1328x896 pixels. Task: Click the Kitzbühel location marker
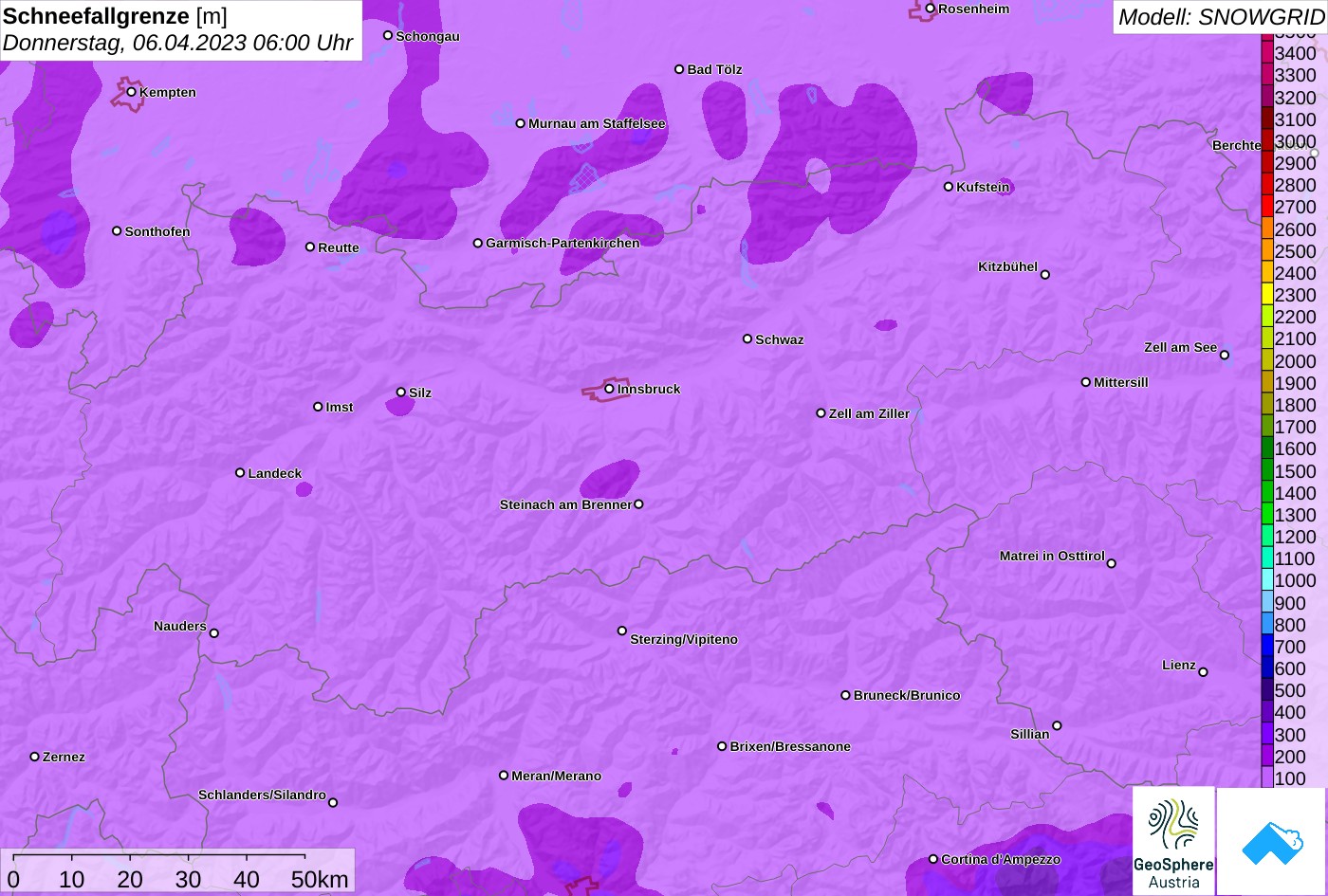coord(1045,275)
